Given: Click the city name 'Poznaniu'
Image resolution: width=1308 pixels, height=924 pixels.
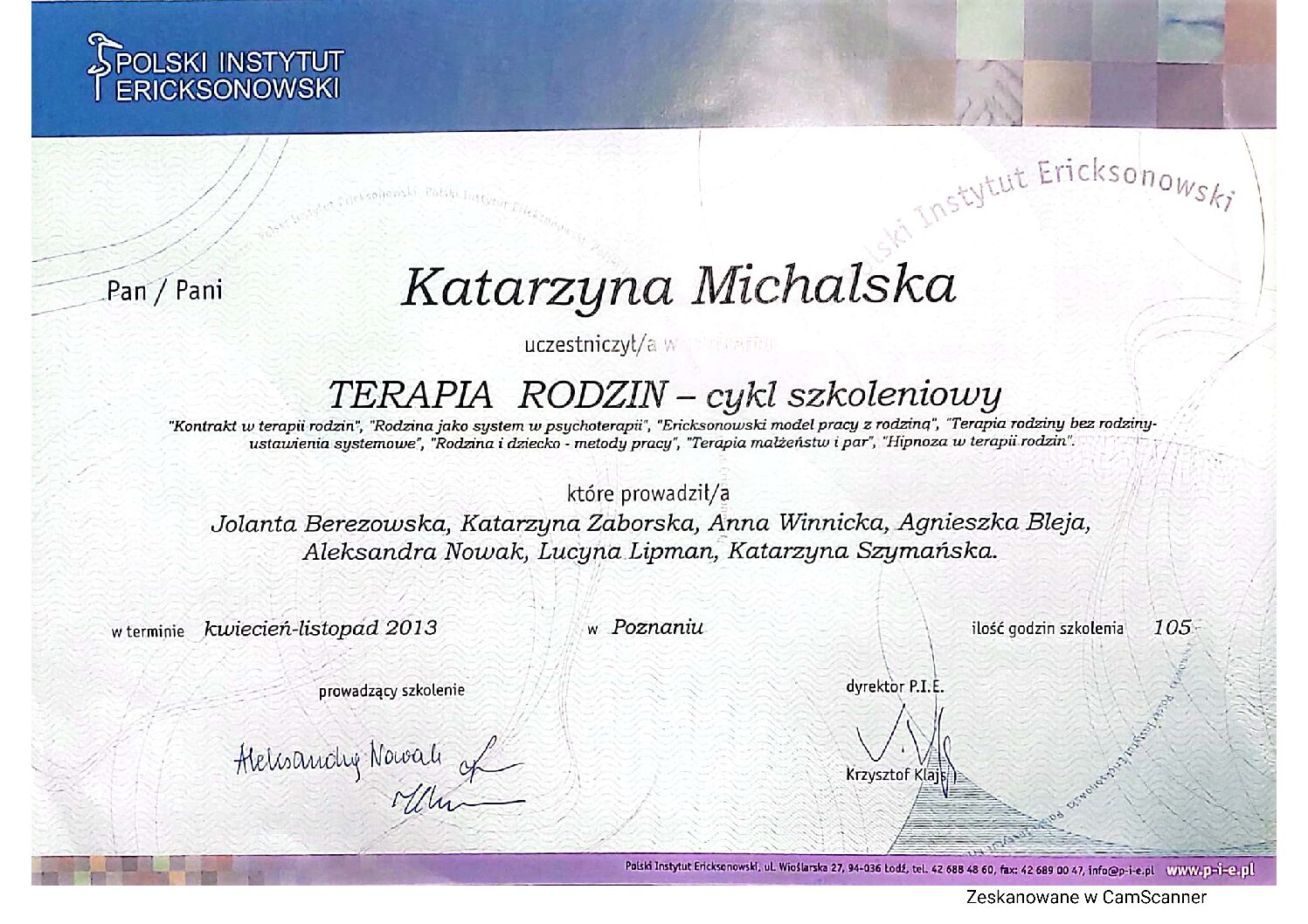Looking at the screenshot, I should (657, 627).
